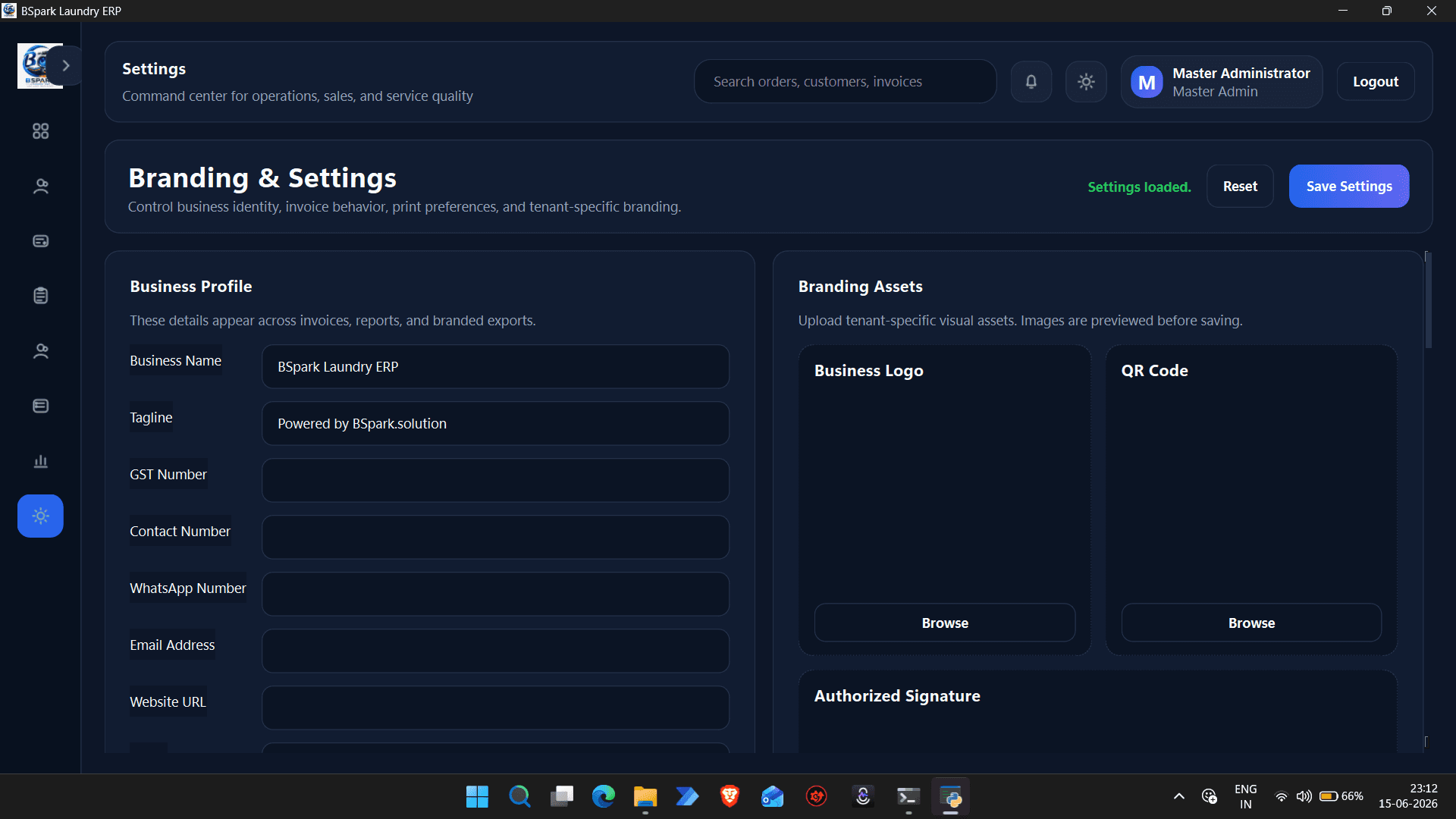Browse for a Business Logo image
Image resolution: width=1456 pixels, height=819 pixels.
pos(945,623)
